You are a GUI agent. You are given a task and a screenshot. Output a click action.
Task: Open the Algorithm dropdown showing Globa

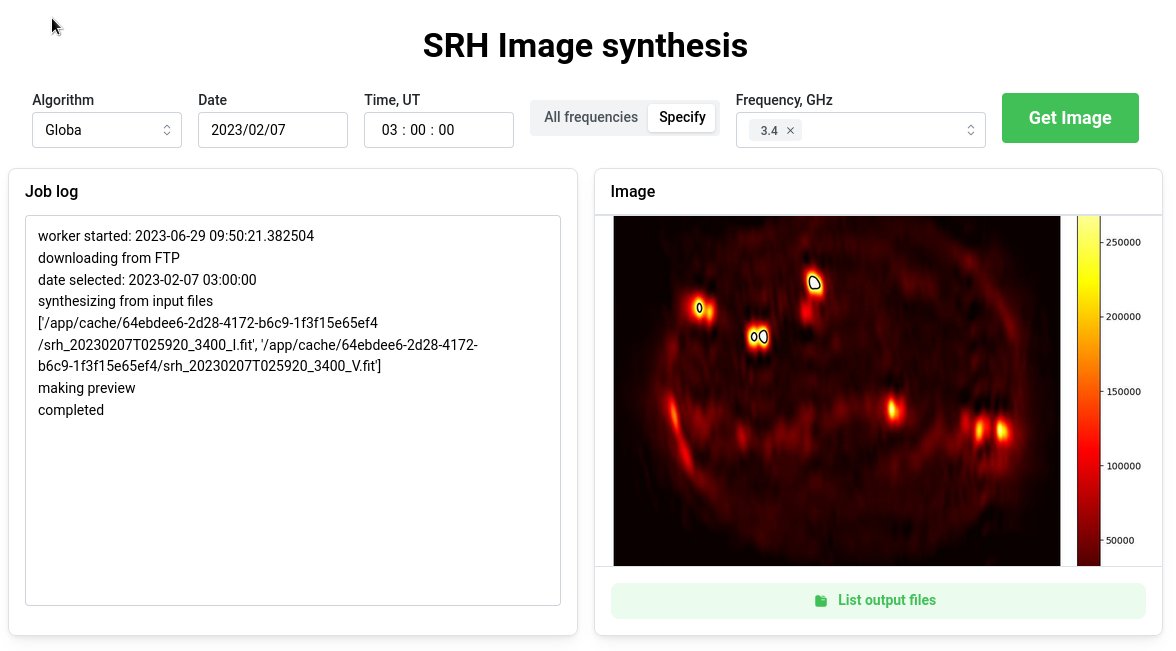(x=106, y=130)
